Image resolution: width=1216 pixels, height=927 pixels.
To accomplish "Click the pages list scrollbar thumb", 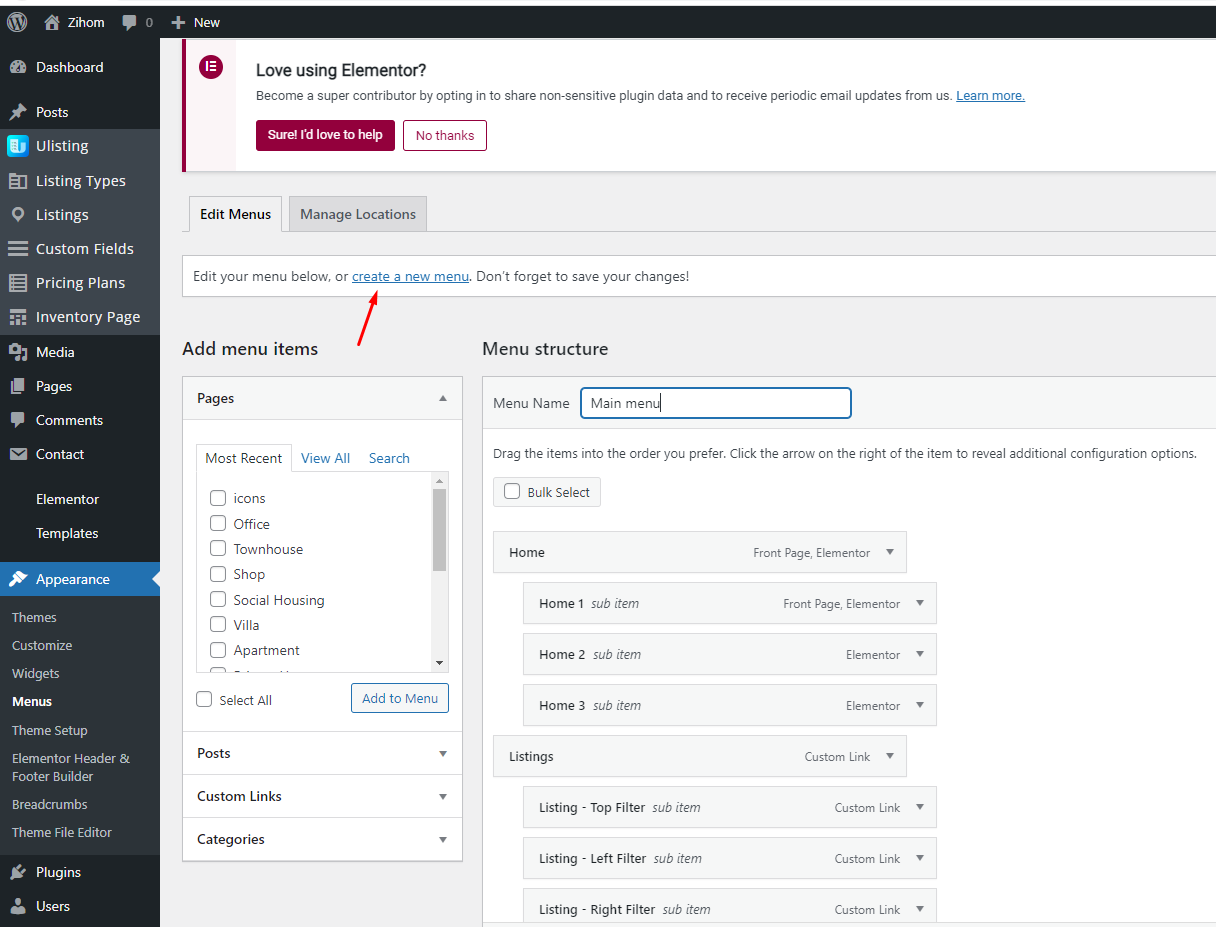I will pos(439,529).
